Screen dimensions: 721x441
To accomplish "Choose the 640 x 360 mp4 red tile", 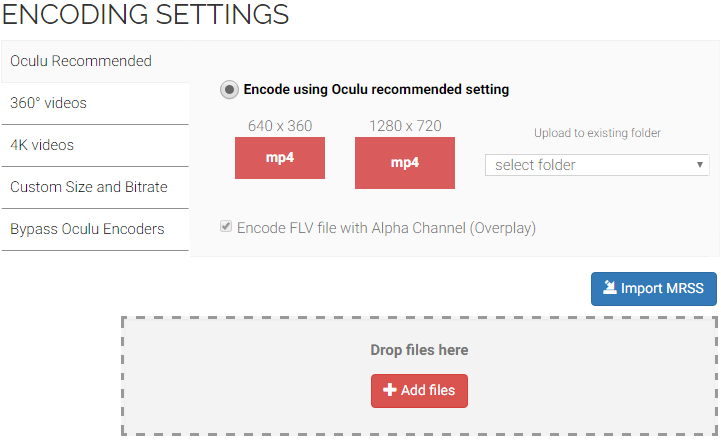I will [x=280, y=158].
